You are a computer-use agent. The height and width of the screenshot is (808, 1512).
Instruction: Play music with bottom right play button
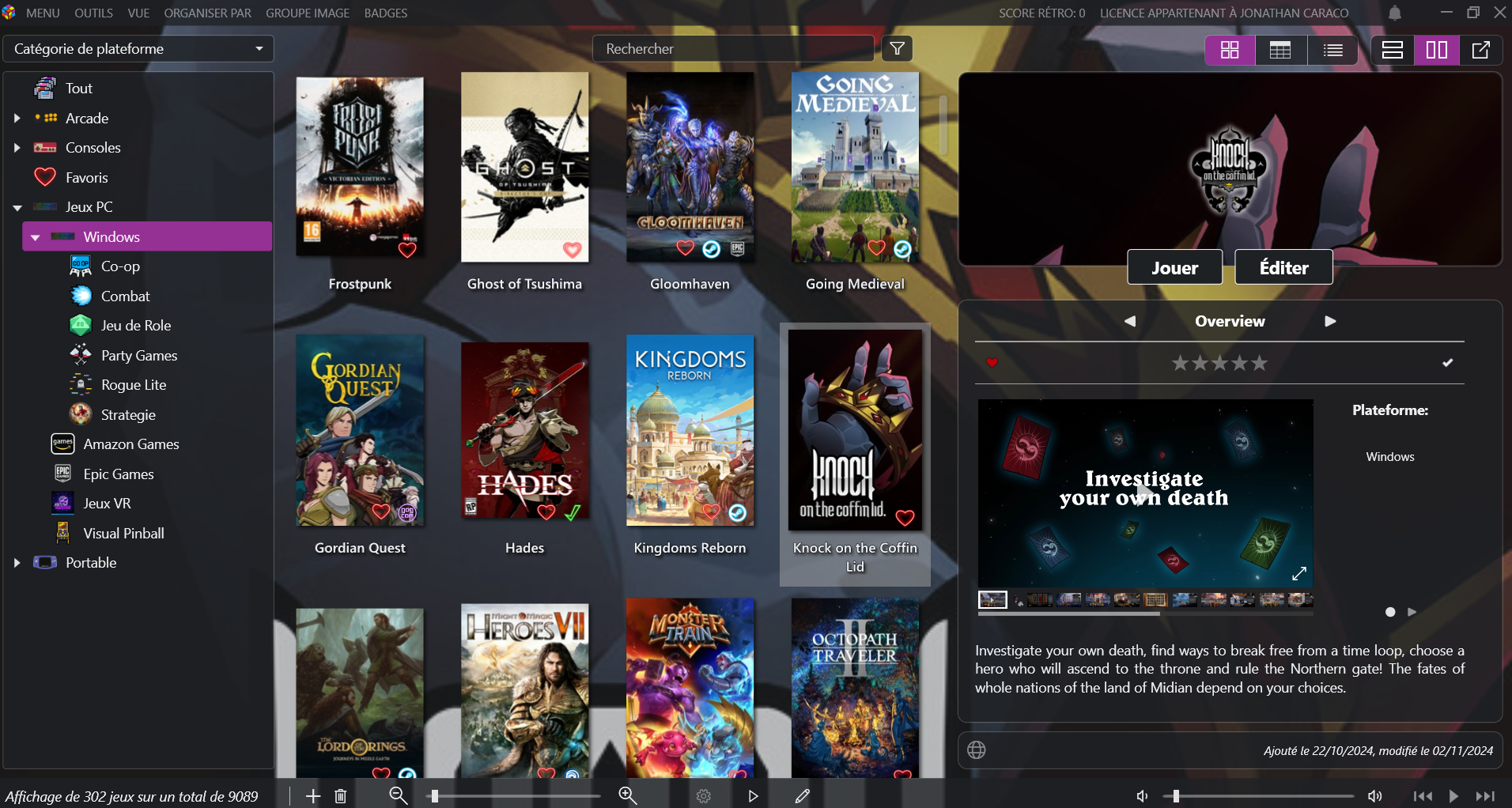[1453, 796]
